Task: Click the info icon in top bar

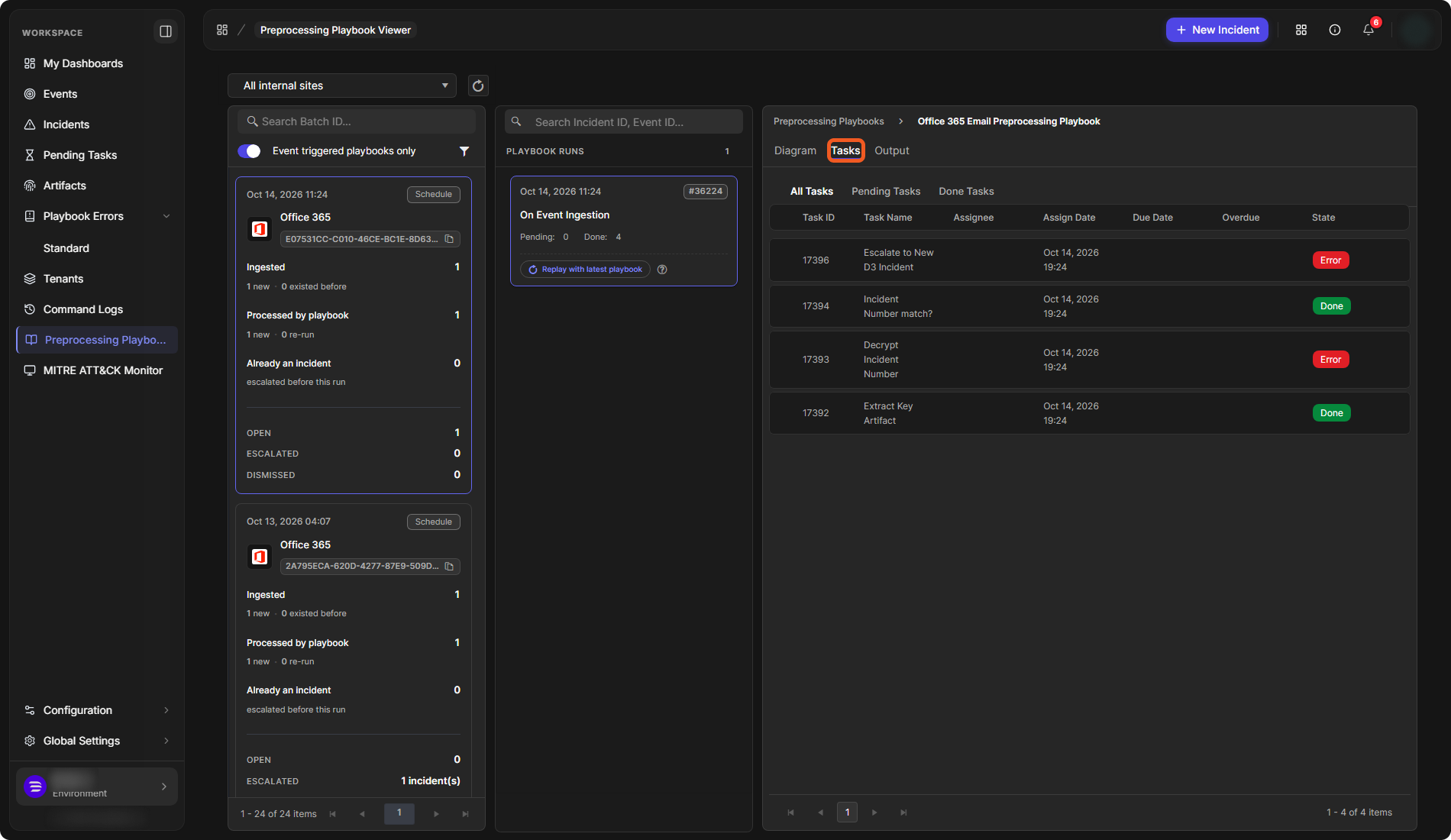Action: pos(1335,30)
